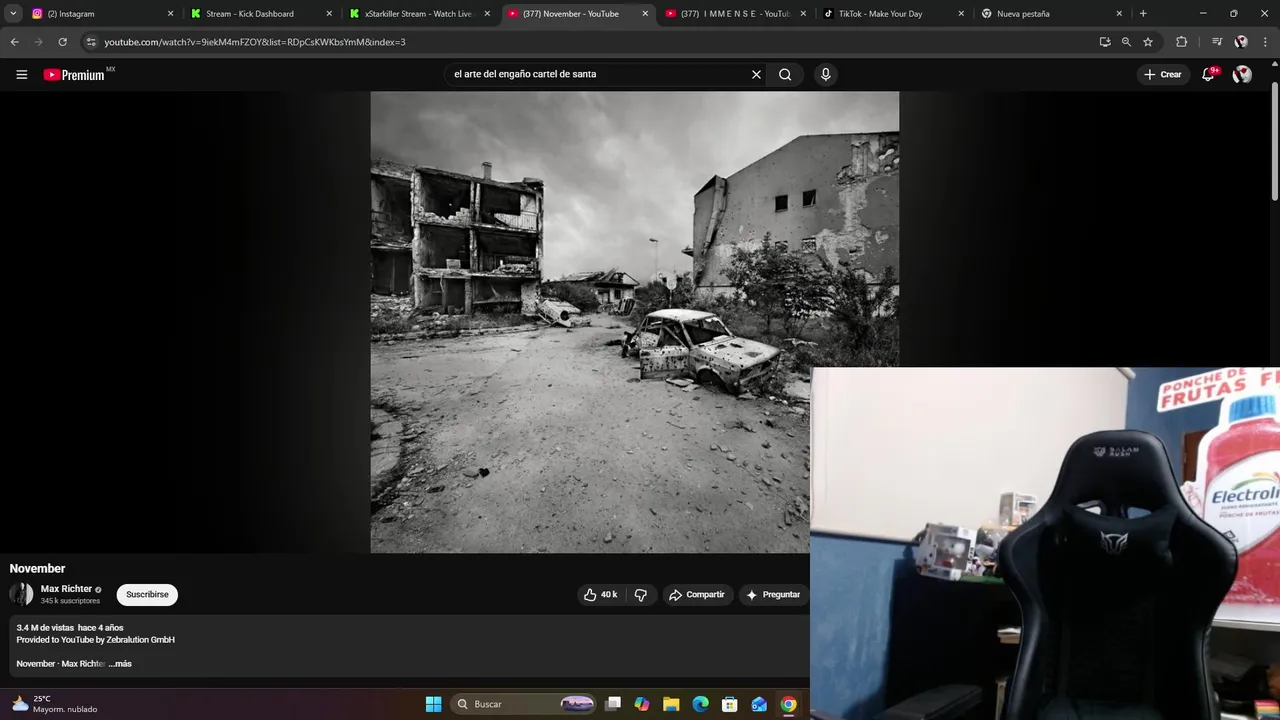The image size is (1280, 720).
Task: View site information icon in address bar
Action: [x=91, y=42]
